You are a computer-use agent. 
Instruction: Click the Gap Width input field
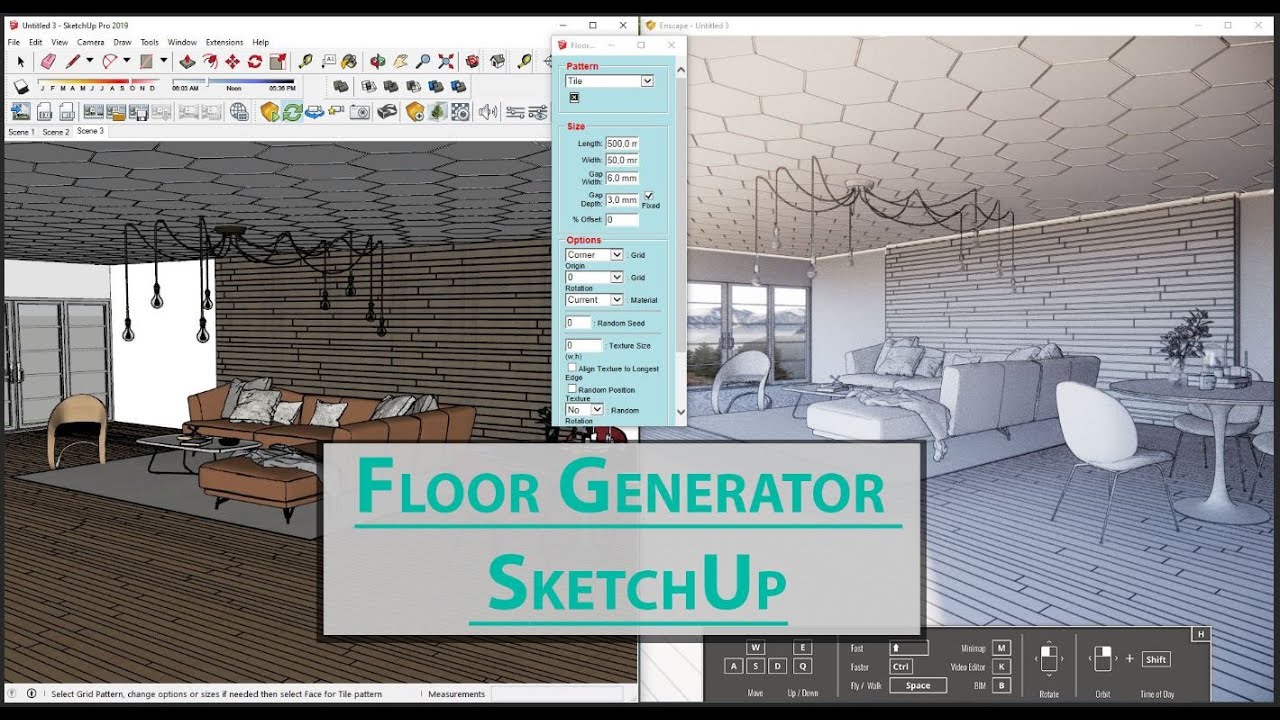[622, 178]
